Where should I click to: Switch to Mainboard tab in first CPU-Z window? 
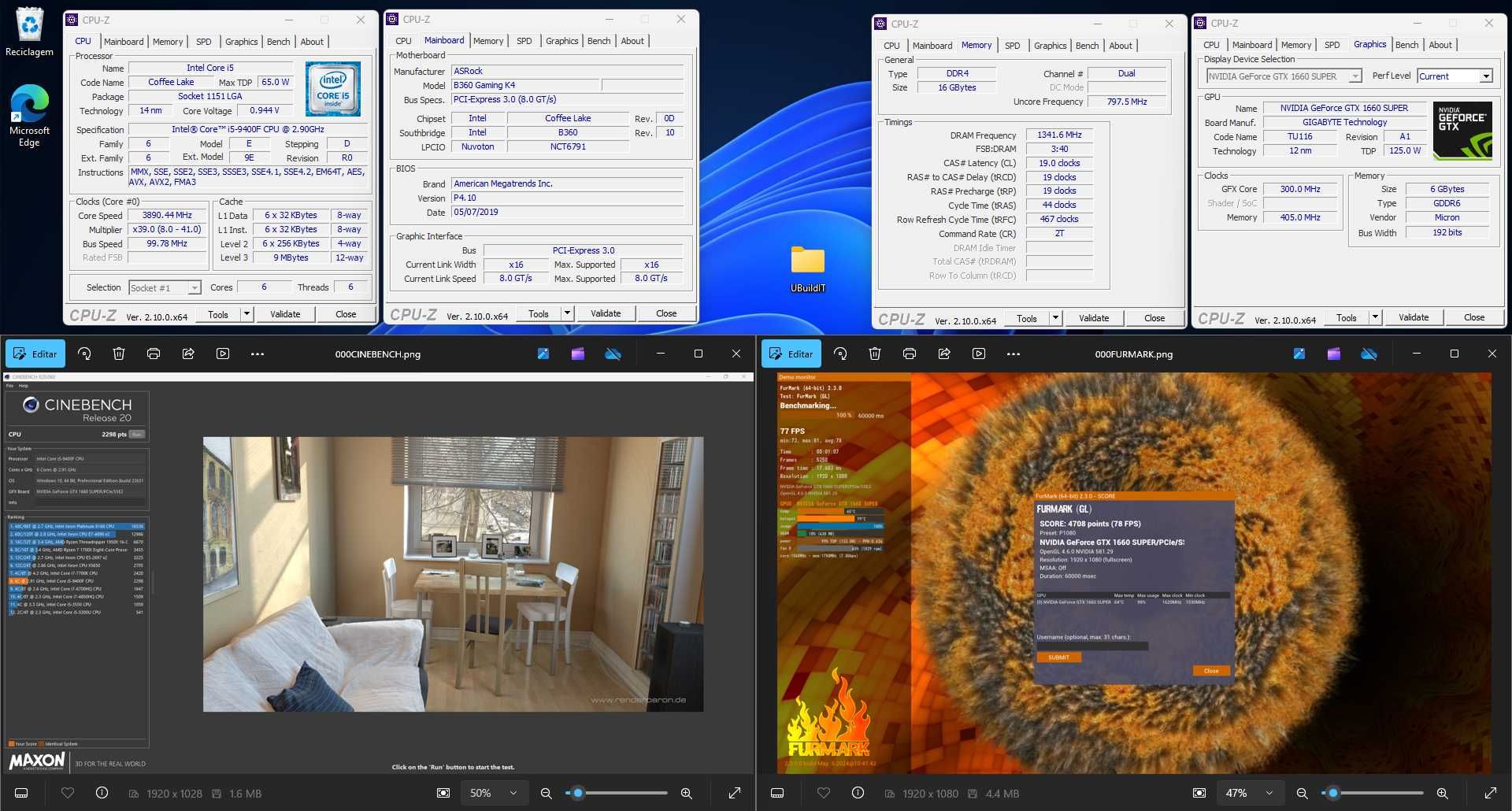tap(124, 42)
